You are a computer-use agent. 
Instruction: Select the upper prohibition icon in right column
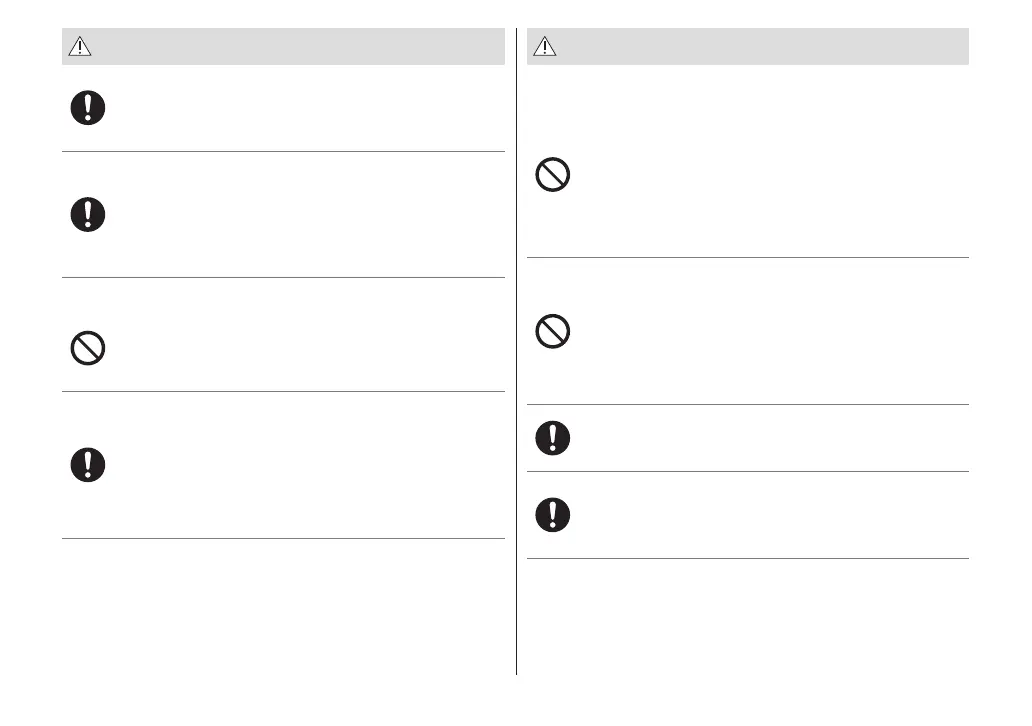[553, 177]
